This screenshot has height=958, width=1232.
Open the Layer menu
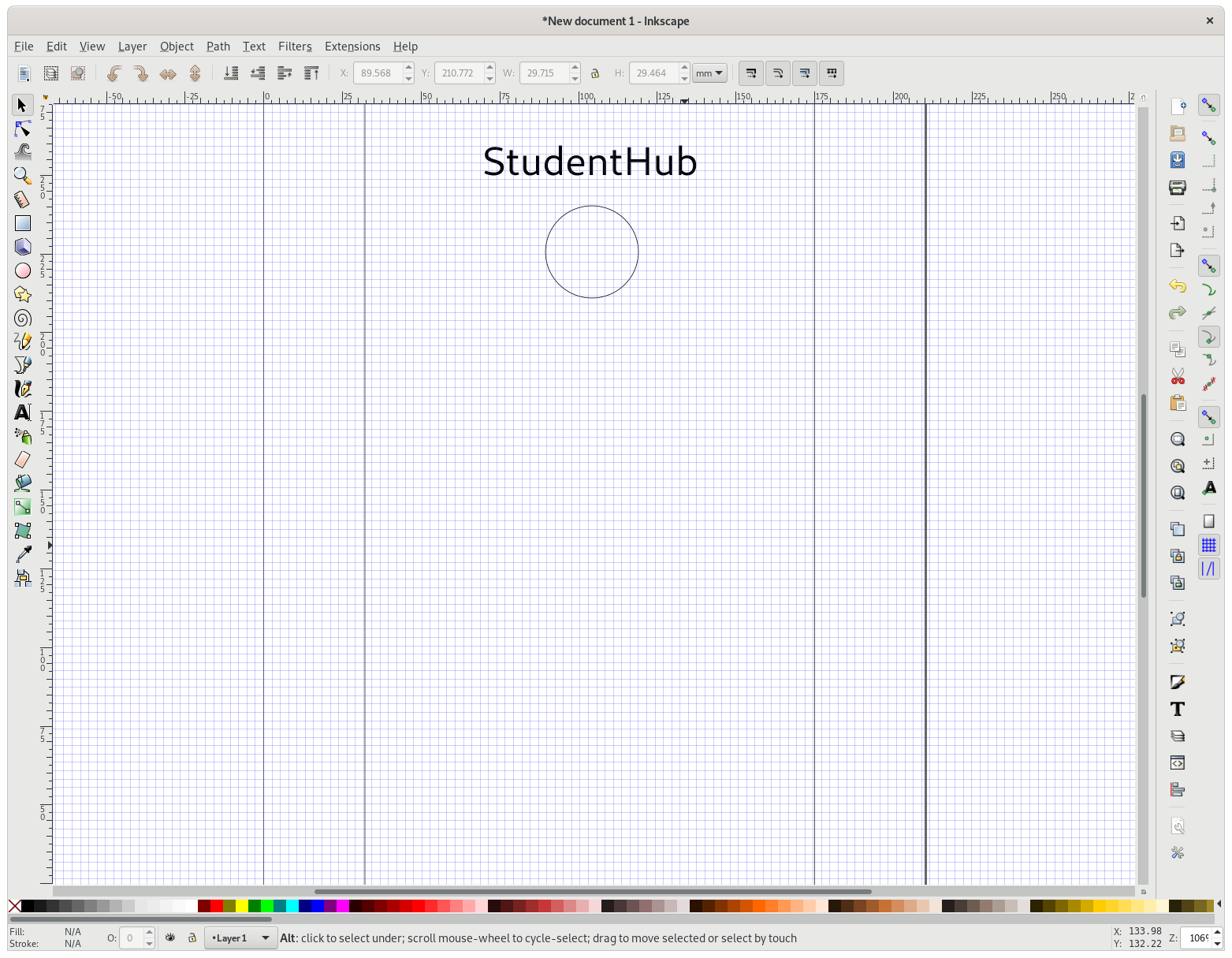pyautogui.click(x=132, y=47)
